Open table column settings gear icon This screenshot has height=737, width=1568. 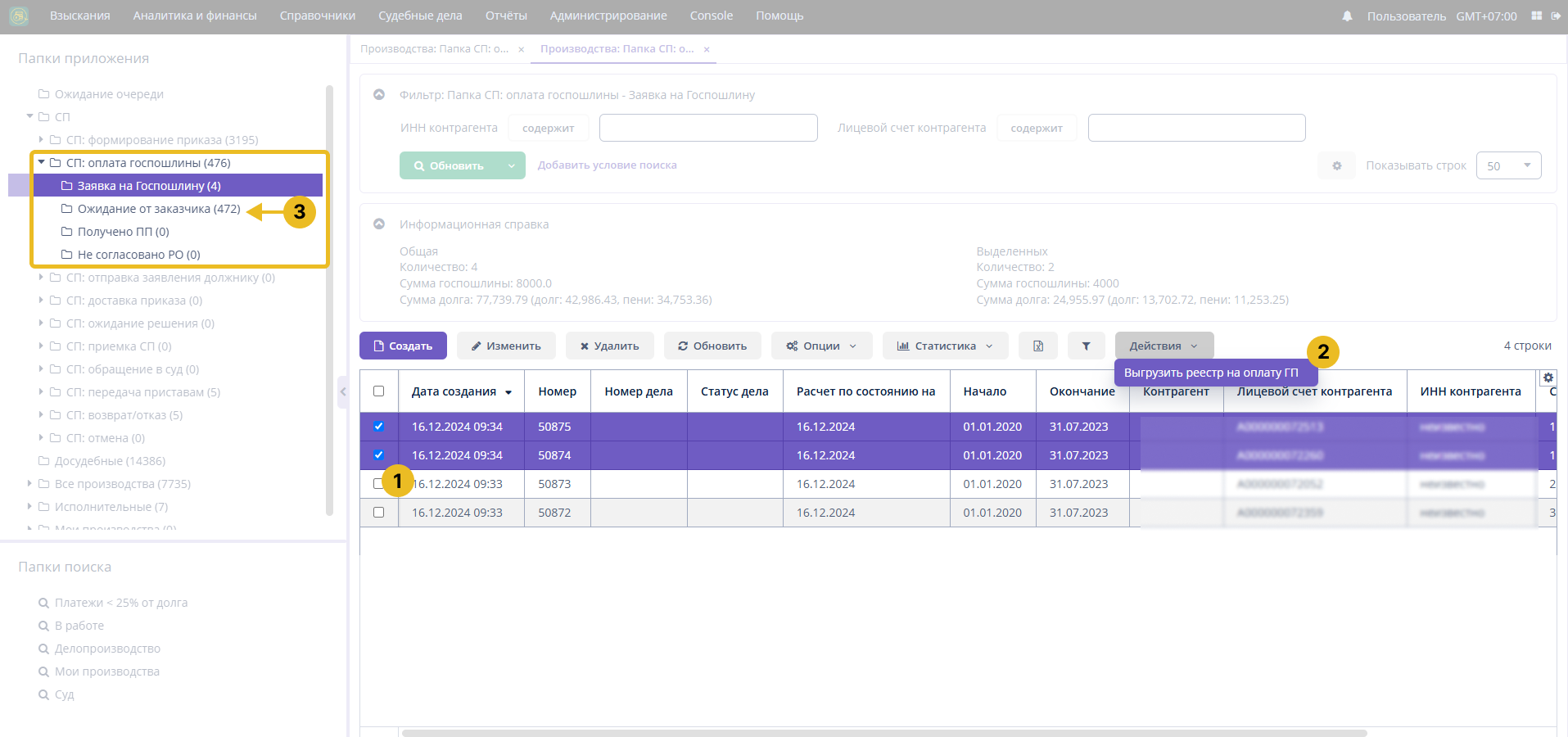[x=1548, y=378]
